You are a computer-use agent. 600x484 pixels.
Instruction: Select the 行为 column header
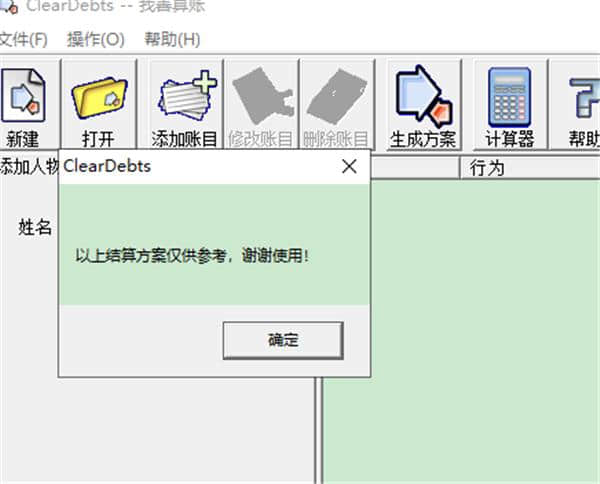click(487, 168)
